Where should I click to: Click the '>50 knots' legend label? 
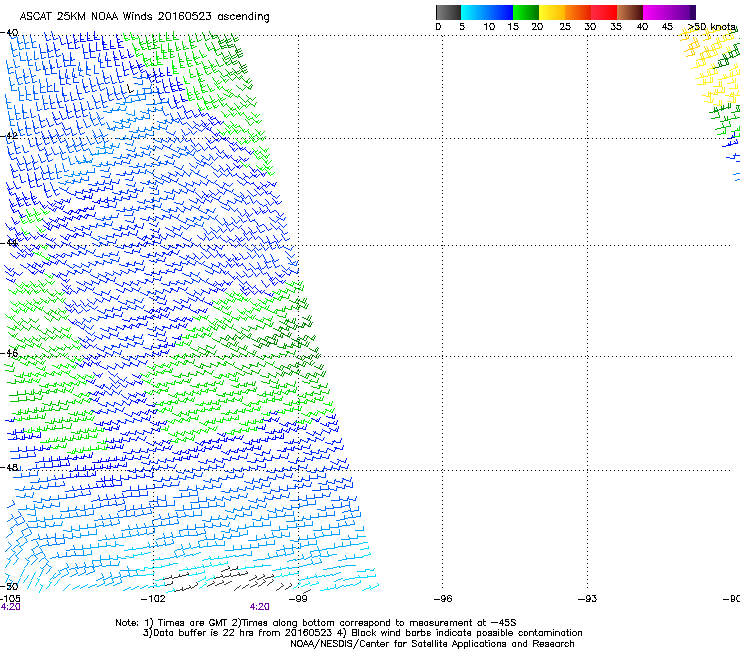point(712,26)
